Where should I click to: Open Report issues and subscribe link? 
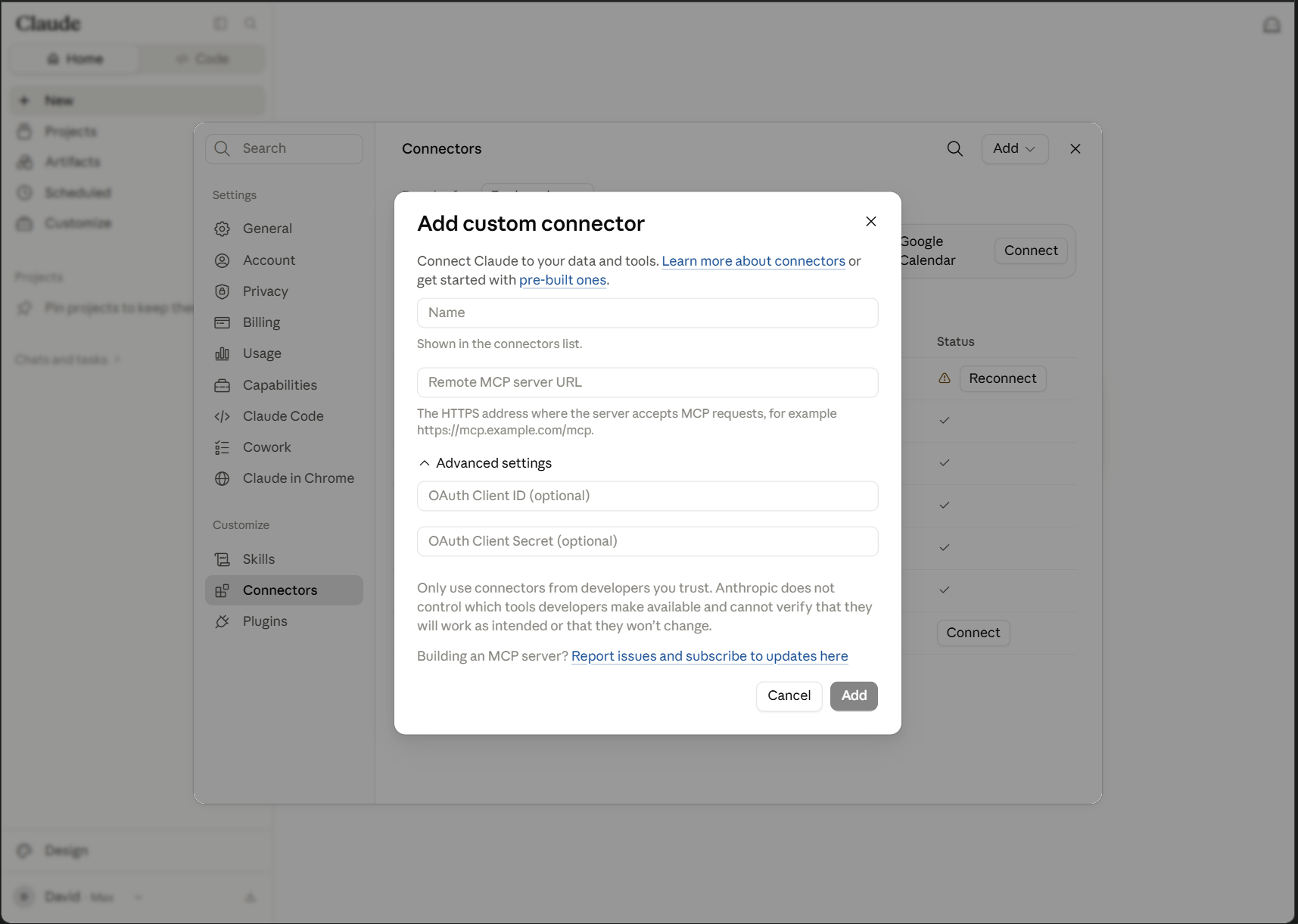pyautogui.click(x=709, y=655)
